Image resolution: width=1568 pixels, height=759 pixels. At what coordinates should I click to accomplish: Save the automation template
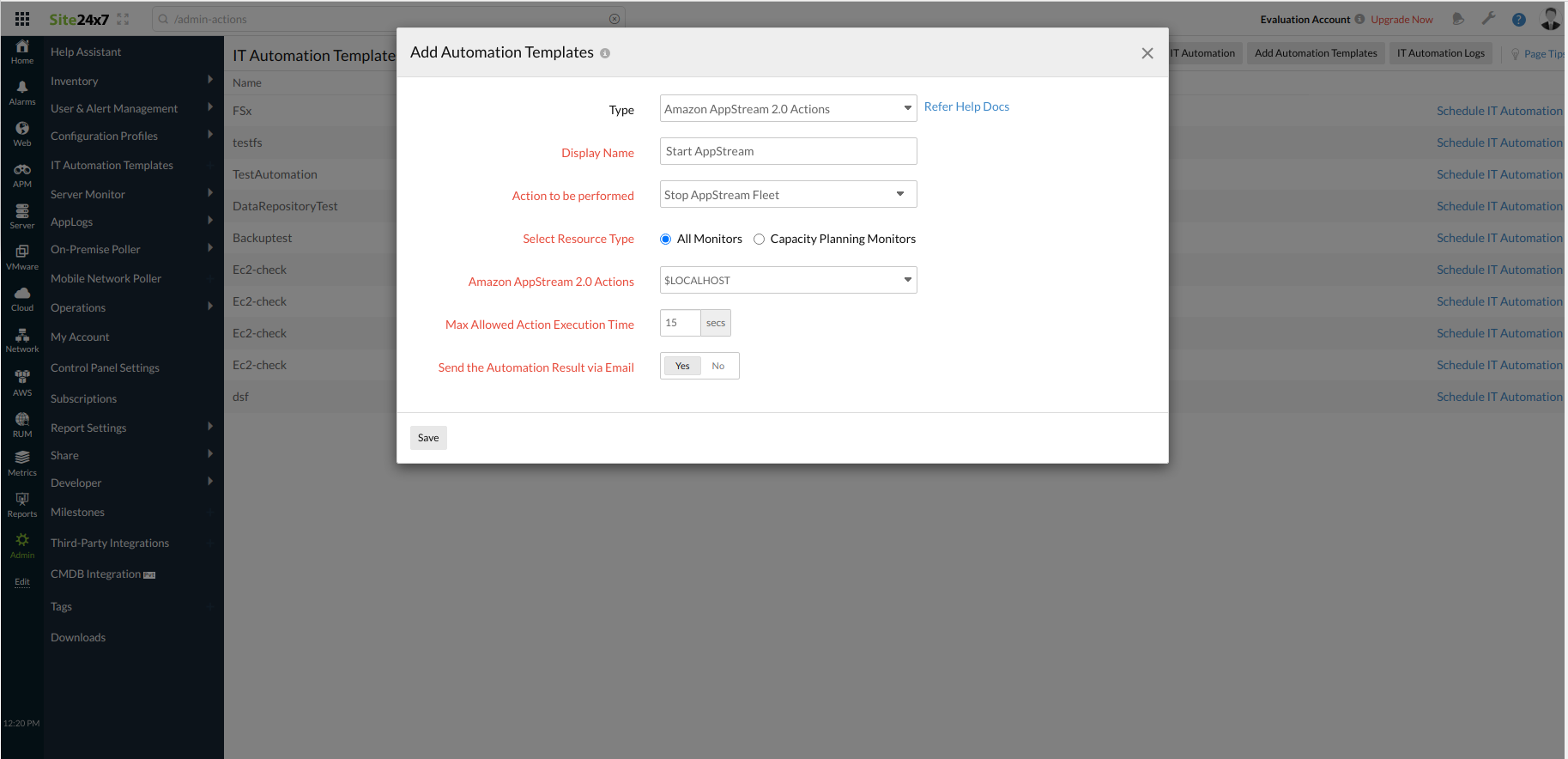click(428, 438)
